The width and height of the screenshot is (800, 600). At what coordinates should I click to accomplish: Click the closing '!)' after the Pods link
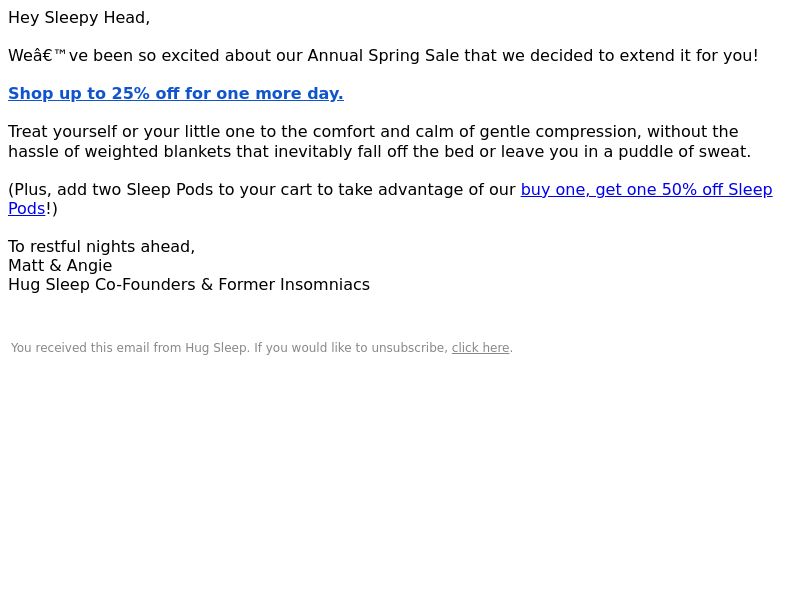(52, 209)
